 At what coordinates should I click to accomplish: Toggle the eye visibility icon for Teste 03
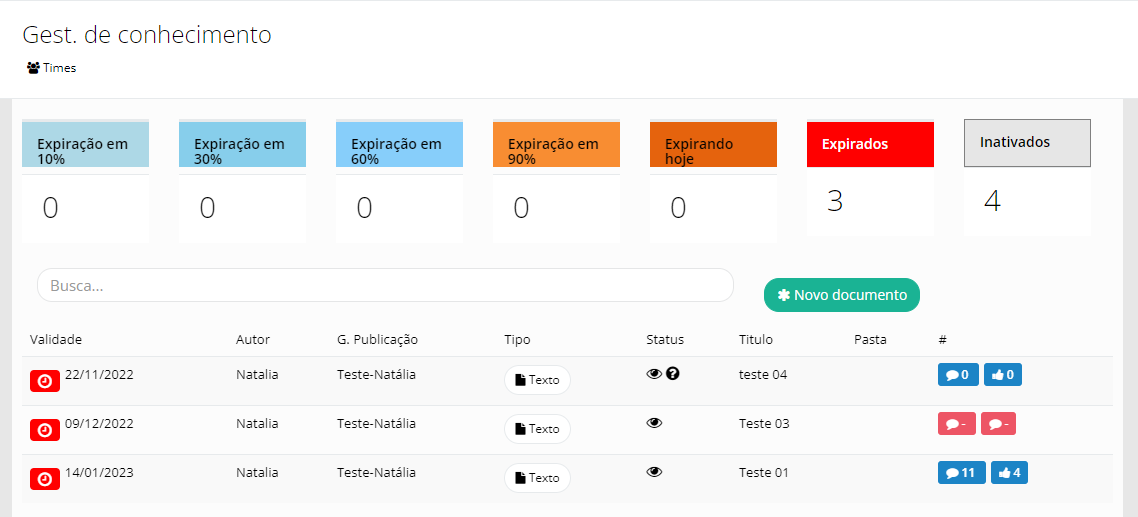(x=654, y=423)
